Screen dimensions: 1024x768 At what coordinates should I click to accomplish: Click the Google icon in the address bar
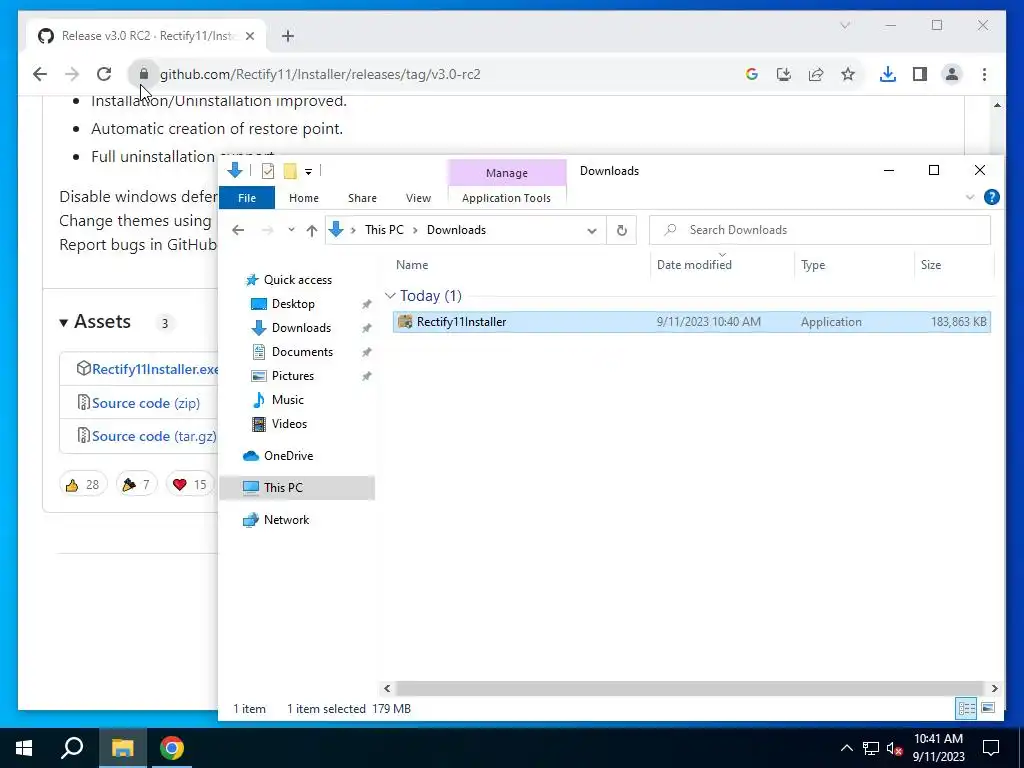[752, 74]
